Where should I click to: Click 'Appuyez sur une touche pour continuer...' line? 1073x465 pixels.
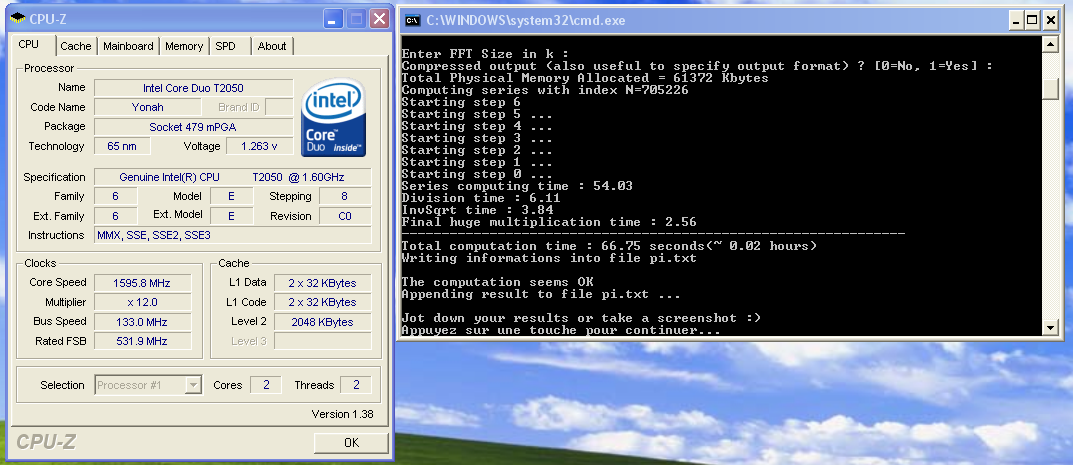(x=561, y=330)
